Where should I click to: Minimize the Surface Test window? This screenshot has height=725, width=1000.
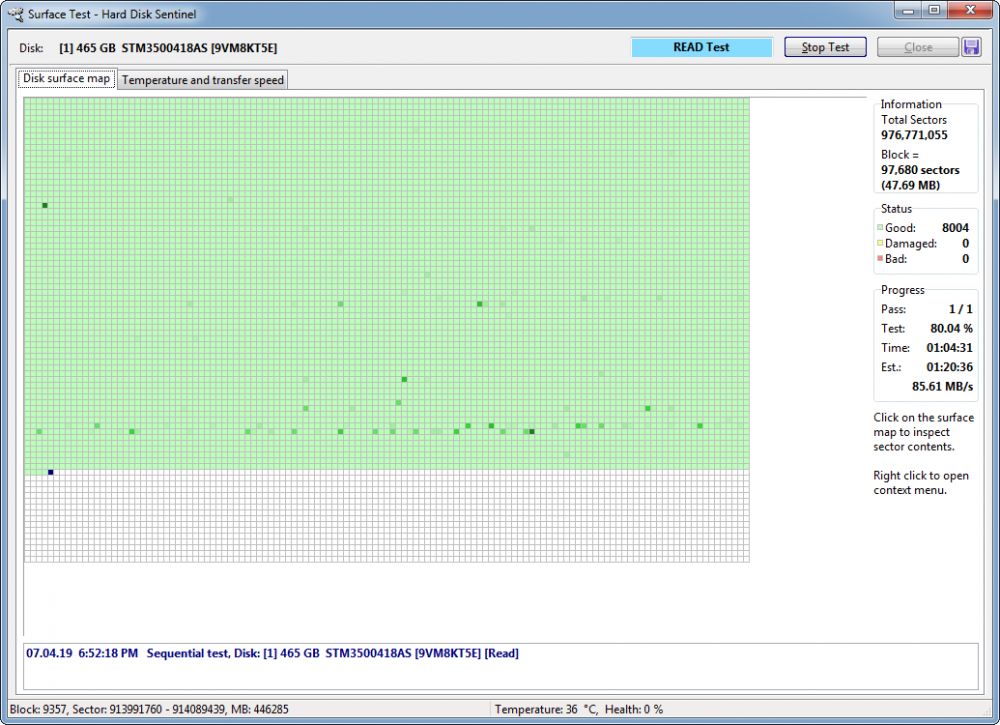pos(907,11)
